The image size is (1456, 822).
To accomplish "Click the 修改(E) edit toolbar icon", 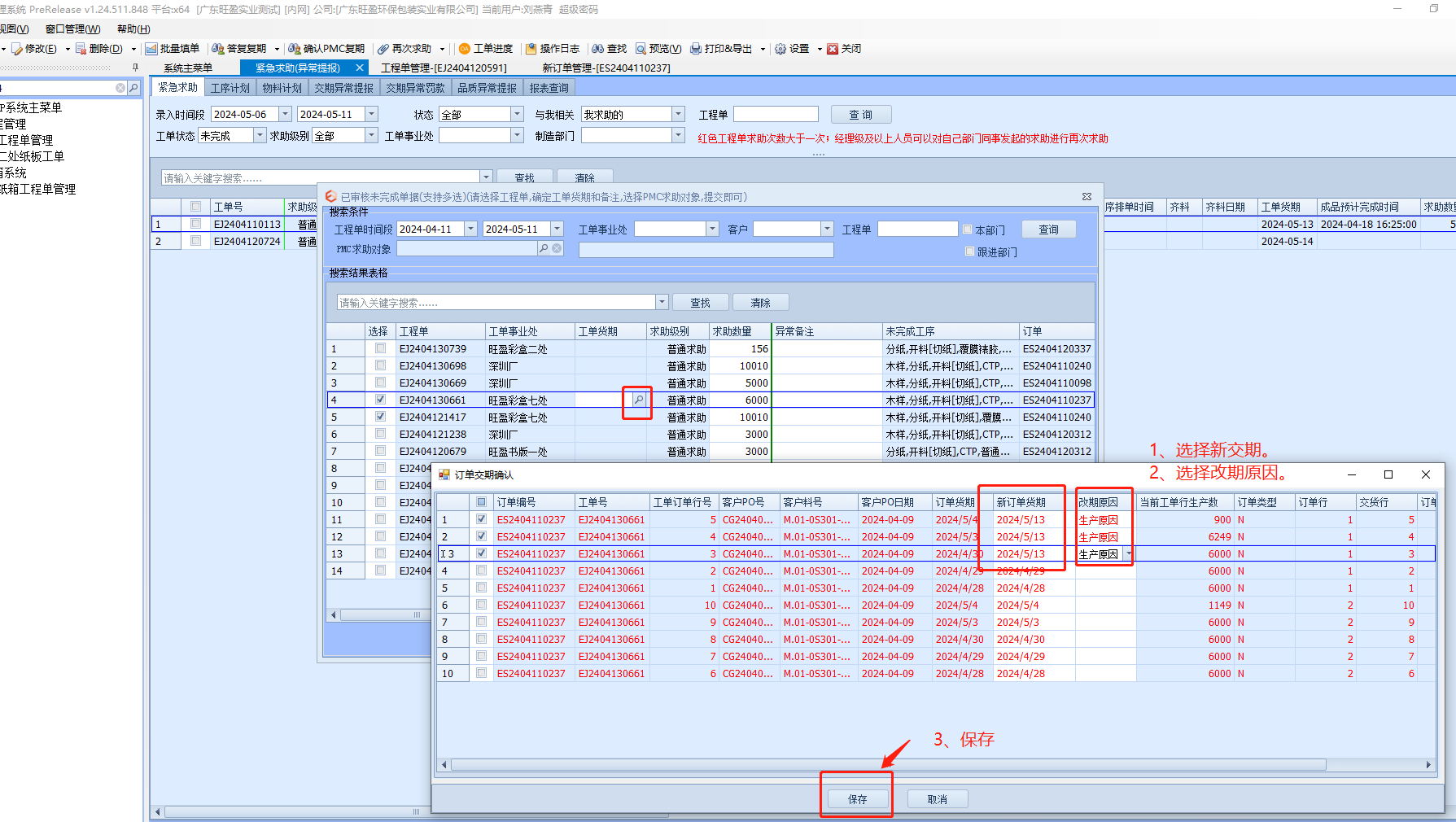I will click(17, 49).
